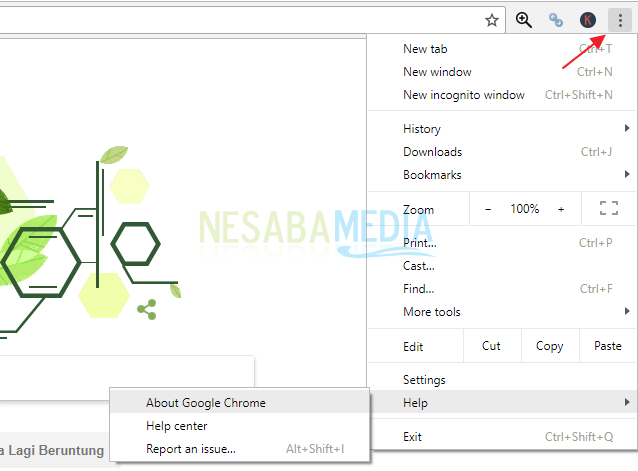Viewport: 638px width, 471px height.
Task: Expand the History submenu
Action: pos(503,129)
